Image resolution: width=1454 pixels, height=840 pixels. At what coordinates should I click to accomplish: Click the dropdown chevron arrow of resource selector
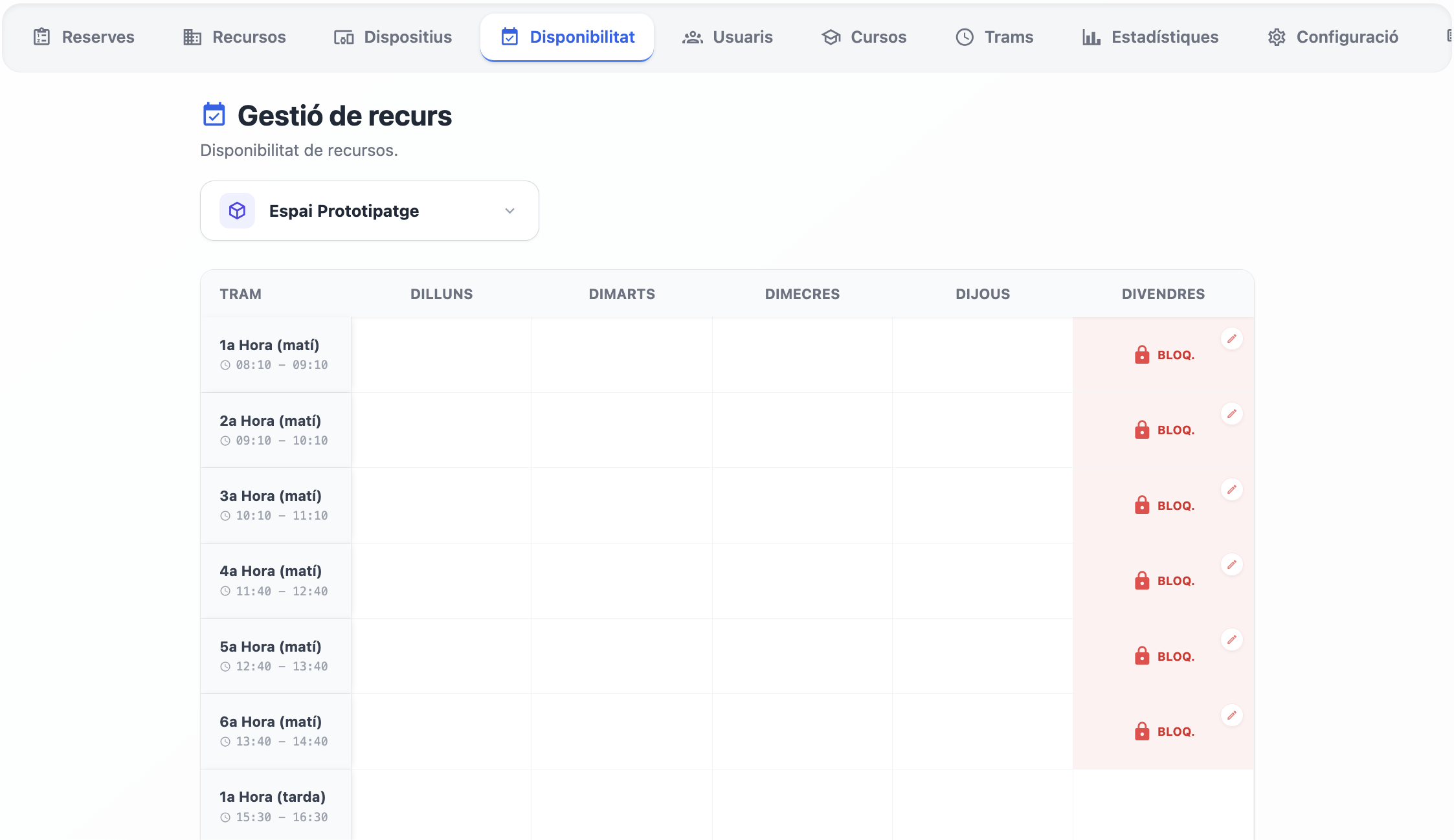(510, 211)
